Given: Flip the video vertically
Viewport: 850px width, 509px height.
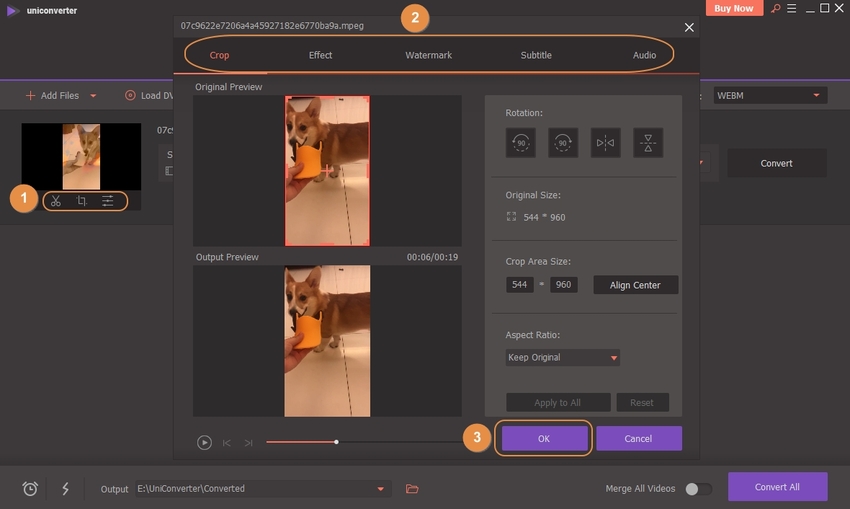Looking at the screenshot, I should coord(647,143).
